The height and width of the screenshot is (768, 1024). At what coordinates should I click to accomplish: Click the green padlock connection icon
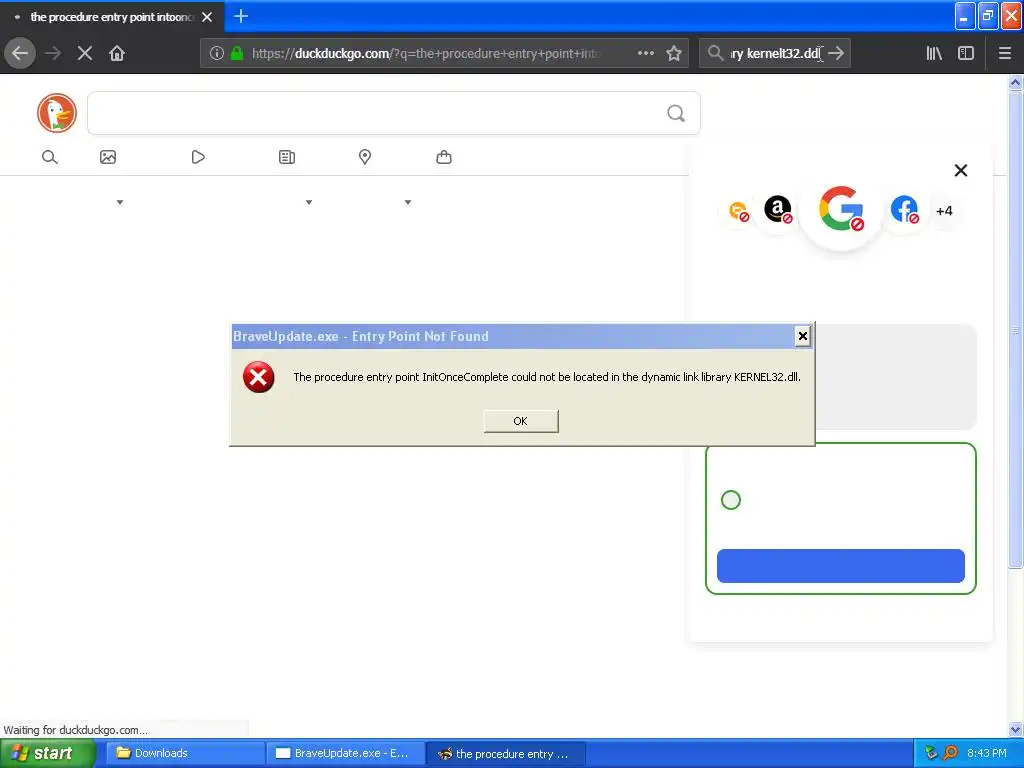coord(237,53)
